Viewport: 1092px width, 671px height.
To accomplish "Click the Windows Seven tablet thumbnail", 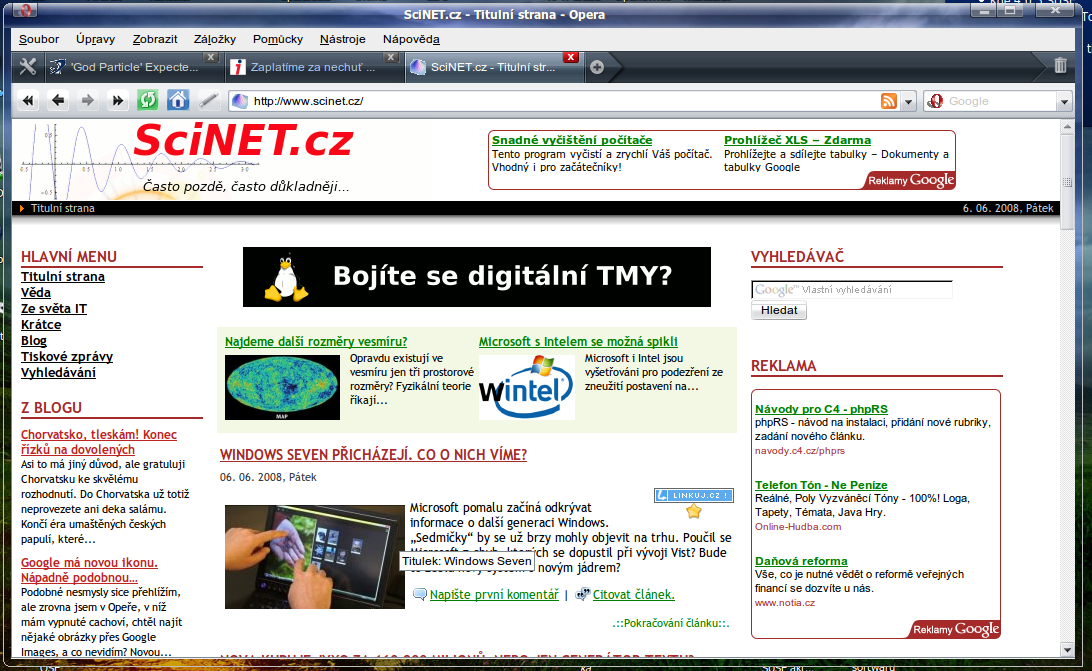I will pyautogui.click(x=315, y=557).
